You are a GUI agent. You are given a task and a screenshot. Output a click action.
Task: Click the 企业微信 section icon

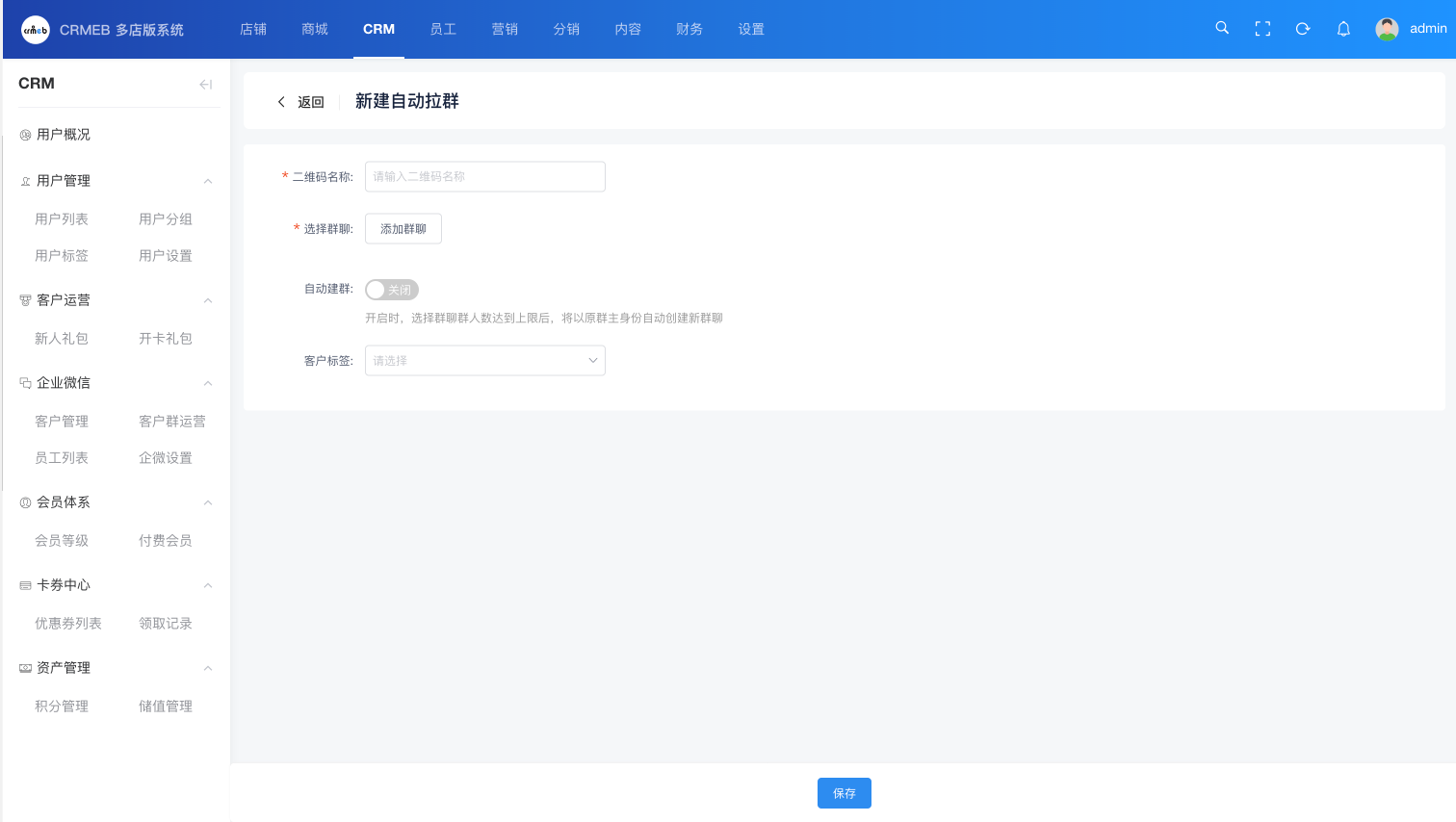coord(25,383)
